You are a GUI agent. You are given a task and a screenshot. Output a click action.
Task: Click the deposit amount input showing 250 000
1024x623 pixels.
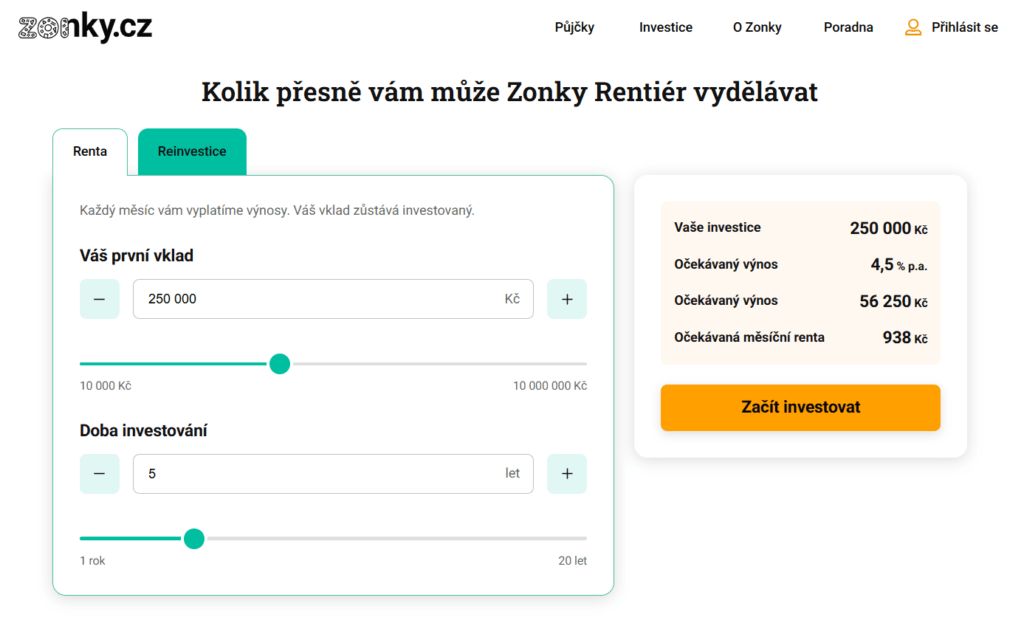[333, 298]
